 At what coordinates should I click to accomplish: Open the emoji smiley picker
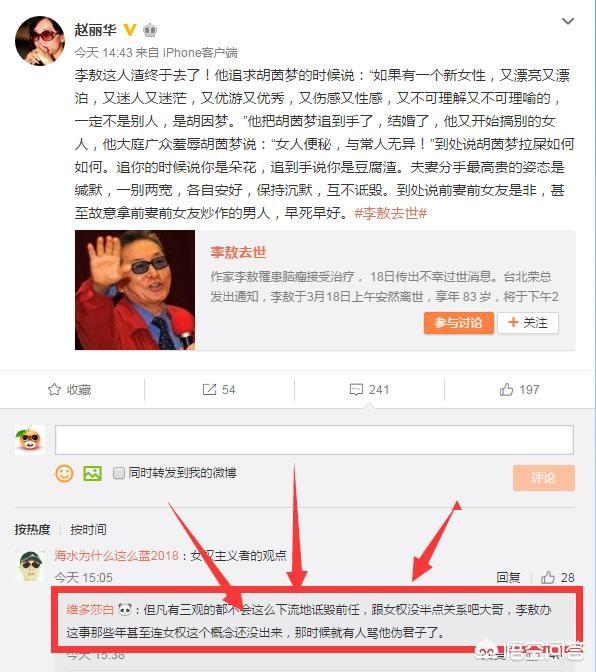tap(64, 473)
